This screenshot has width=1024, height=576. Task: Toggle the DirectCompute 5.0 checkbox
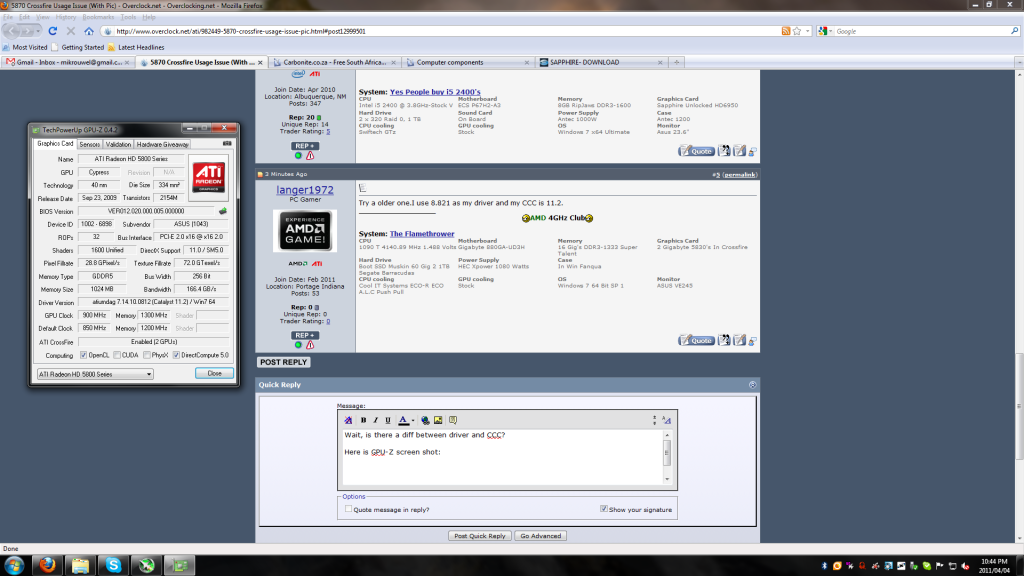click(176, 355)
